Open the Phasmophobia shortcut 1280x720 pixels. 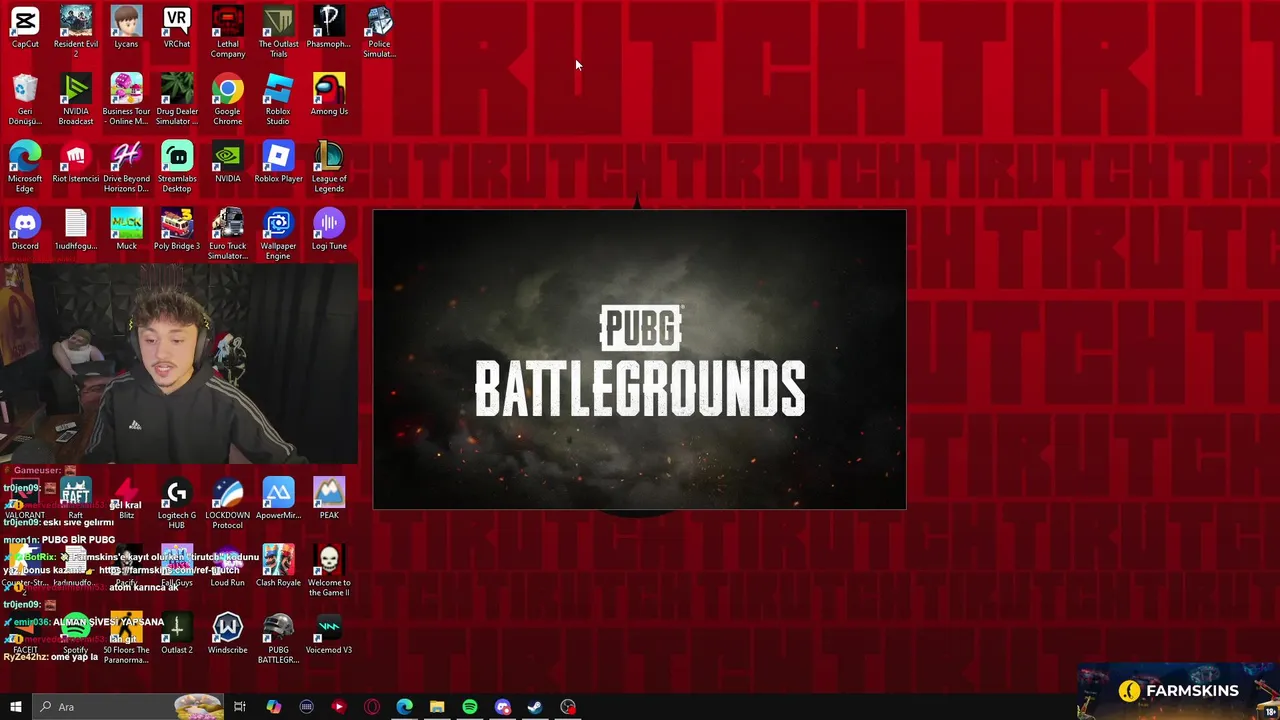tap(328, 28)
